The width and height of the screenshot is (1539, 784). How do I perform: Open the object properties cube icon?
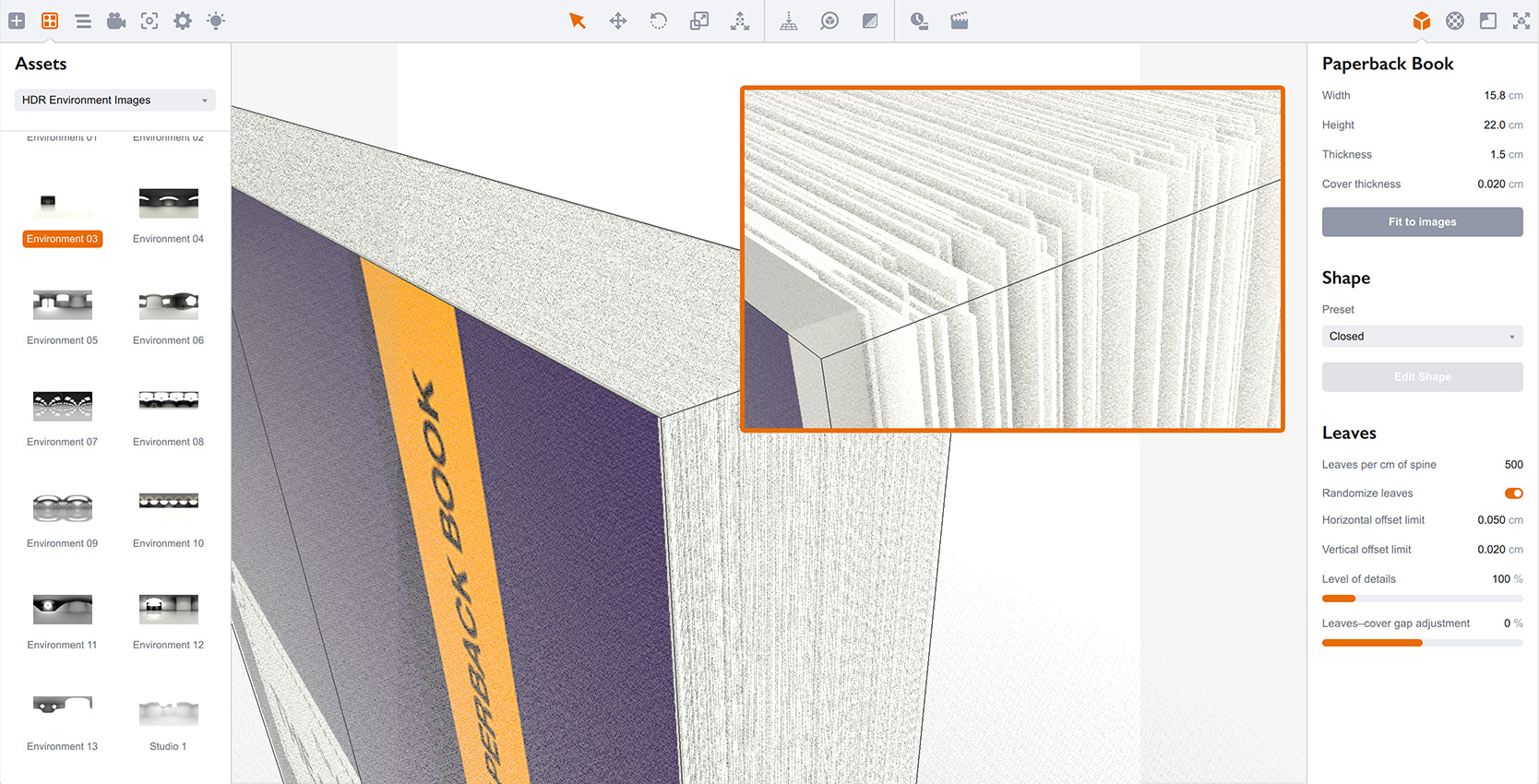click(1422, 20)
